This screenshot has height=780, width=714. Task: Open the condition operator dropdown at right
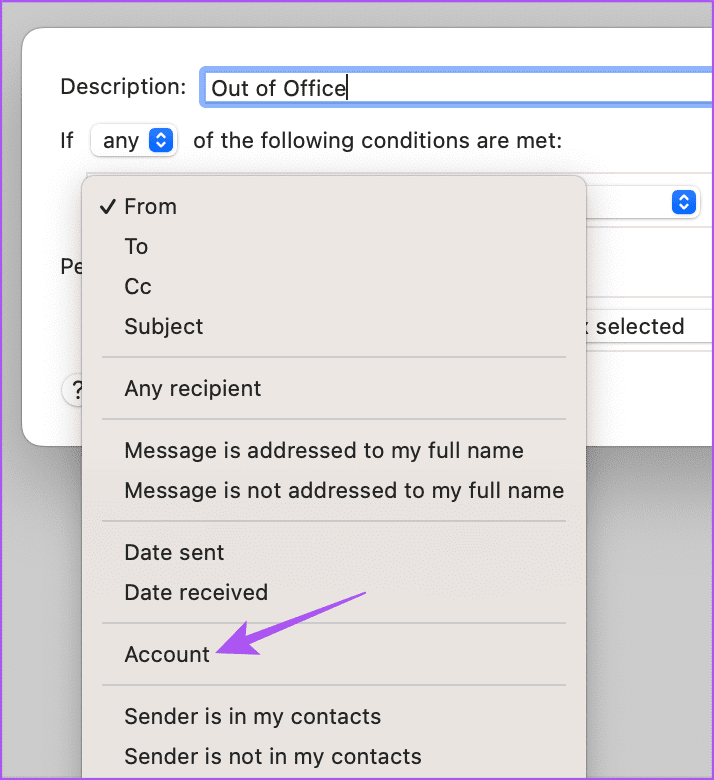click(684, 202)
